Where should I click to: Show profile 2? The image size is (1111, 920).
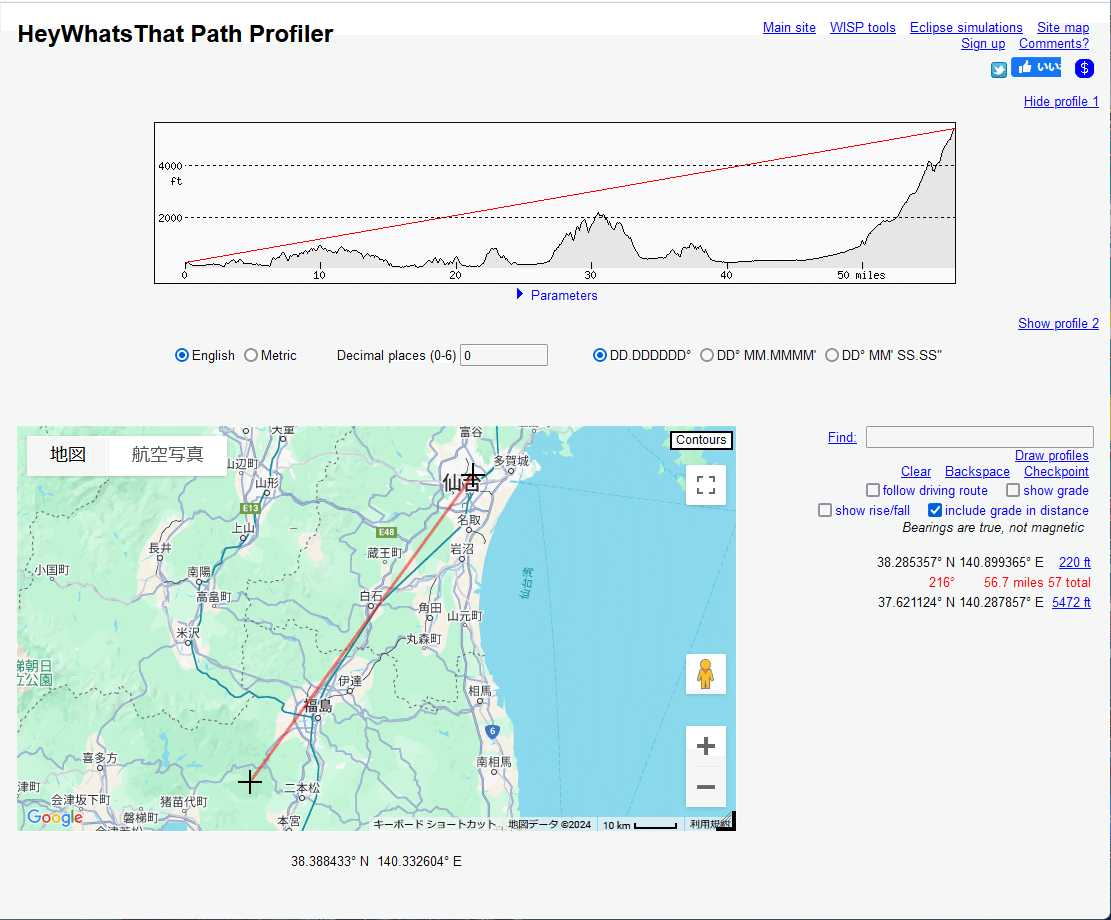pos(1058,323)
